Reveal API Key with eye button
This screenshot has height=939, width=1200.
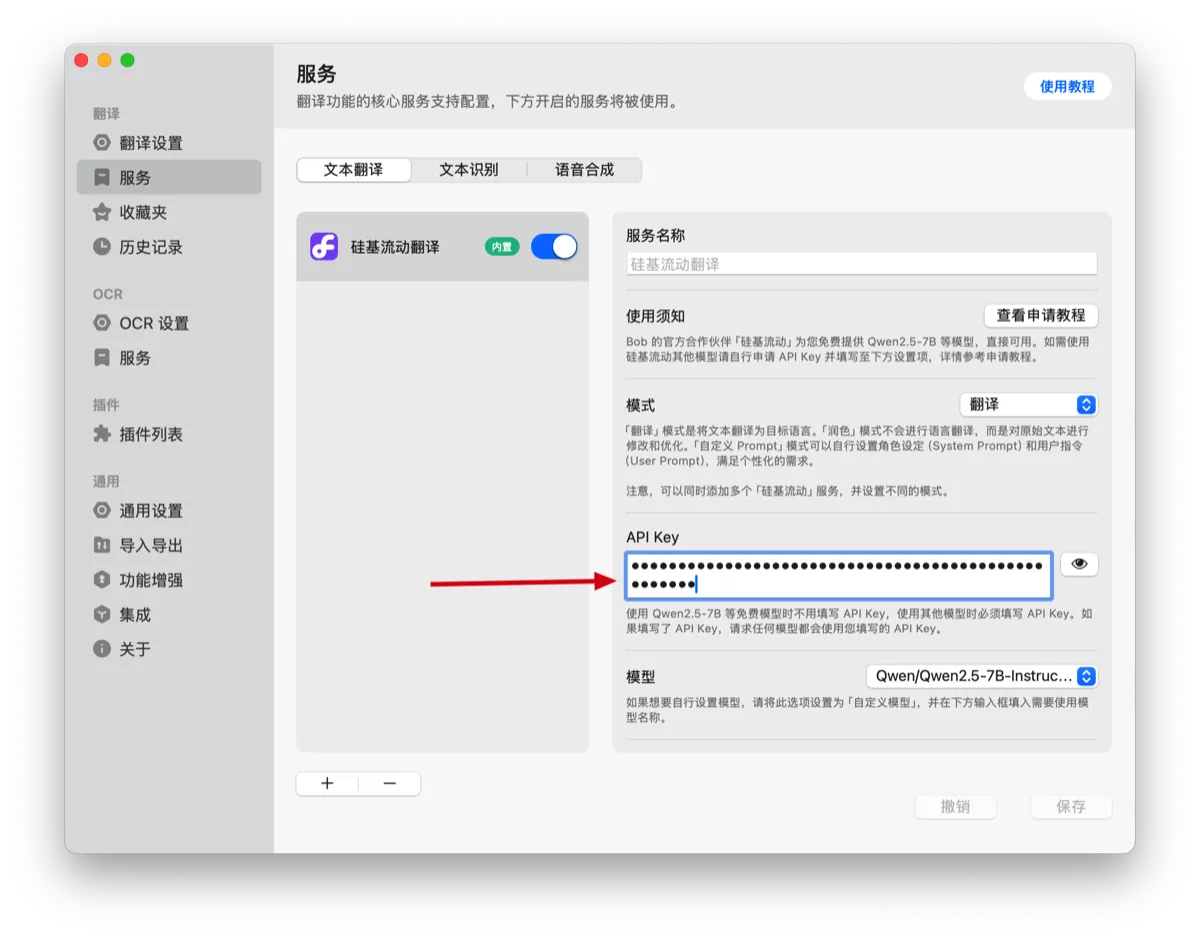click(x=1079, y=564)
